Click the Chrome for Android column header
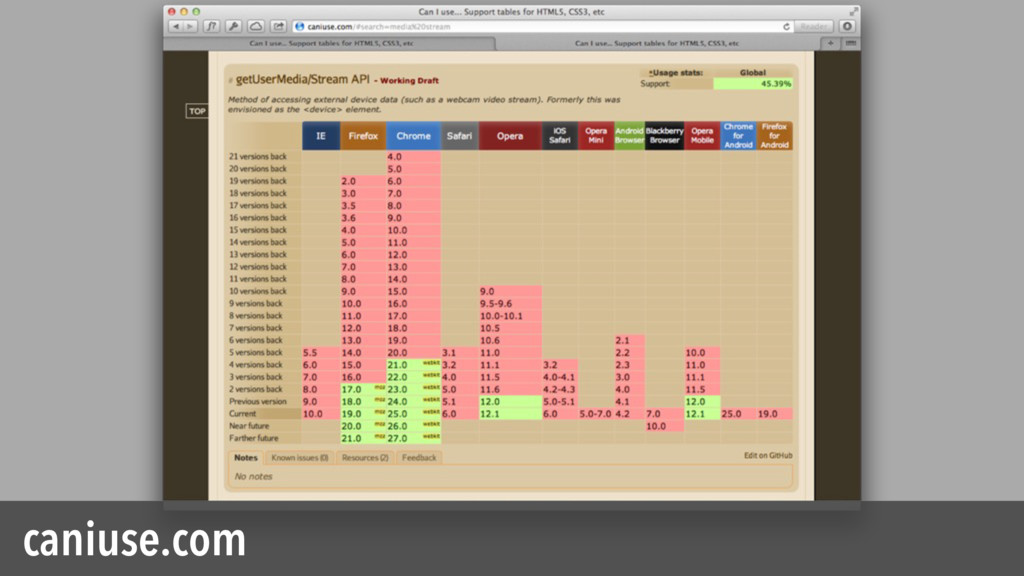 click(739, 136)
